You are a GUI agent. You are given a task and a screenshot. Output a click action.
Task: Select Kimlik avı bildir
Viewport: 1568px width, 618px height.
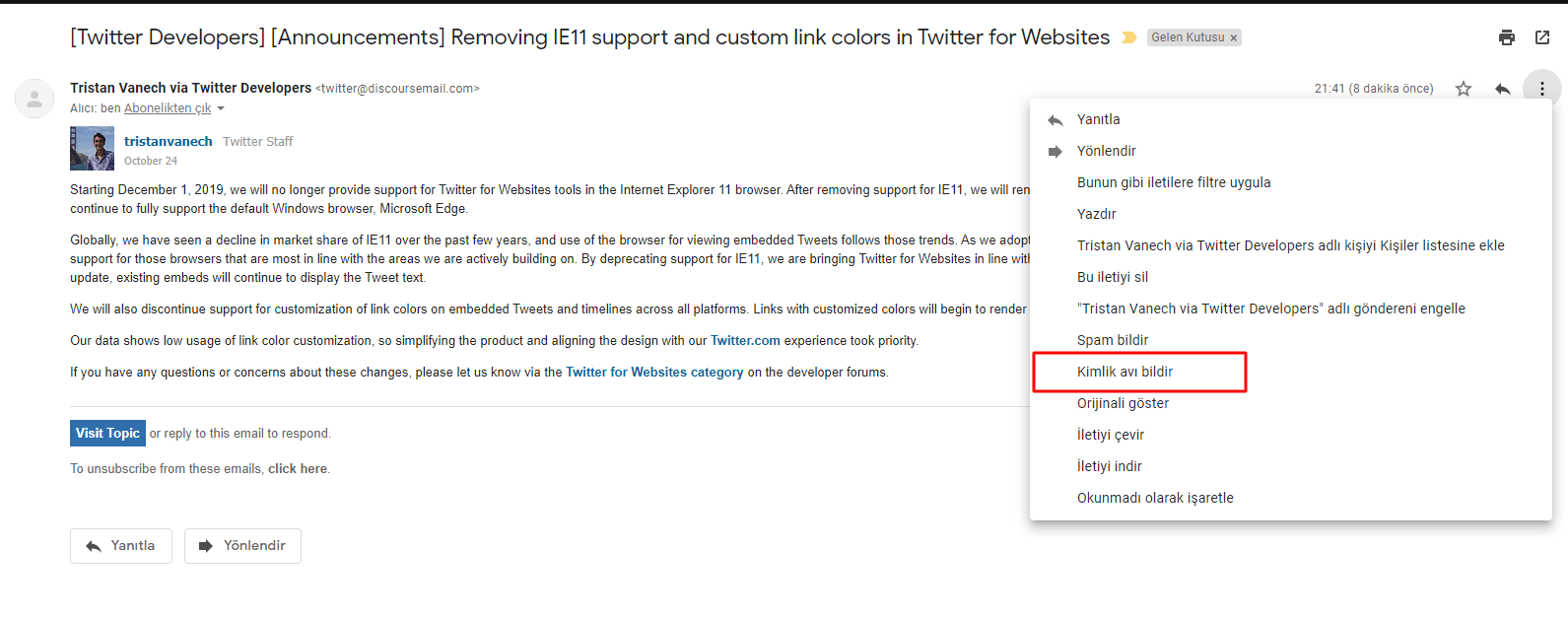pos(1291,372)
